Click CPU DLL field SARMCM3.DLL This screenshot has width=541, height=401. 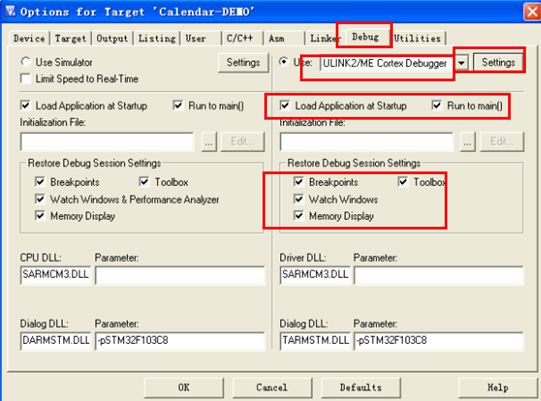pyautogui.click(x=56, y=275)
